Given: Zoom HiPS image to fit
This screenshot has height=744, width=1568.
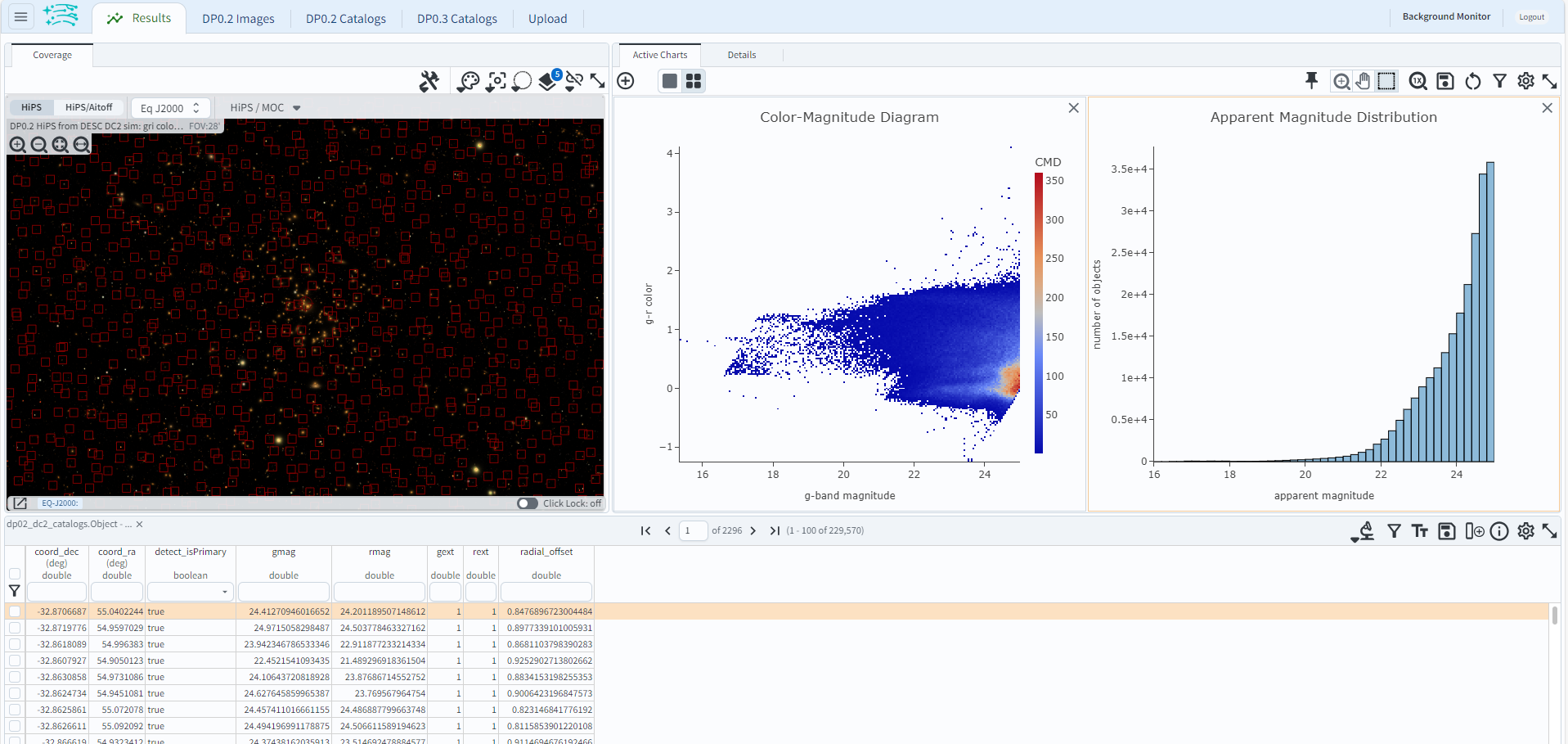Looking at the screenshot, I should (60, 145).
